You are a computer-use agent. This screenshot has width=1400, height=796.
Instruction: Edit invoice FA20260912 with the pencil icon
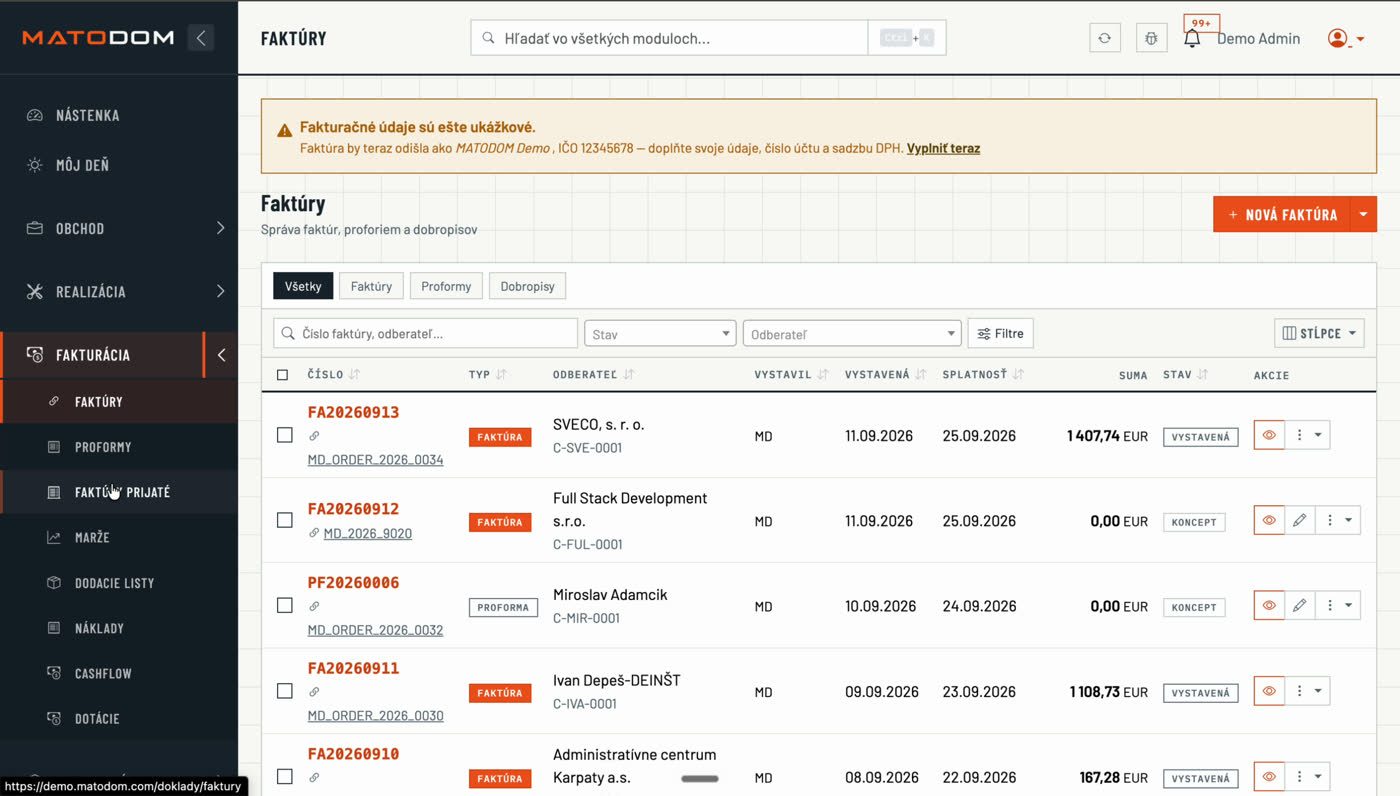(x=1299, y=520)
